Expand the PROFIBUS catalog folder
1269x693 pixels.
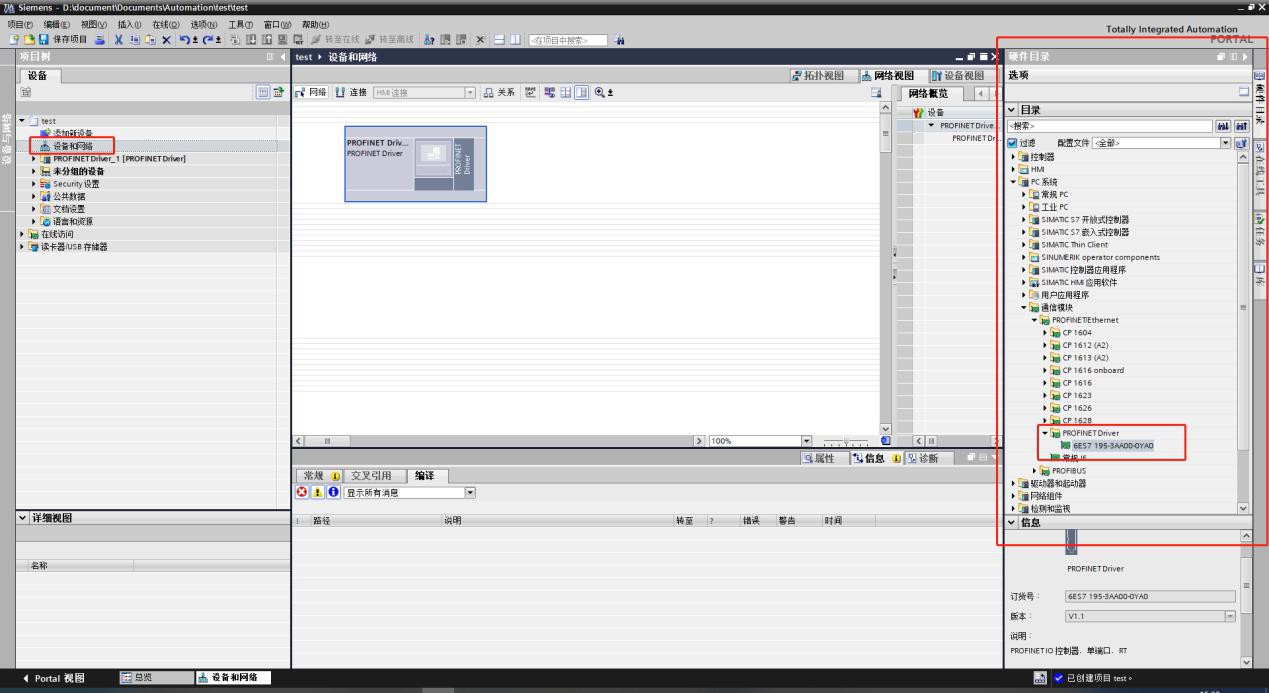click(1034, 470)
